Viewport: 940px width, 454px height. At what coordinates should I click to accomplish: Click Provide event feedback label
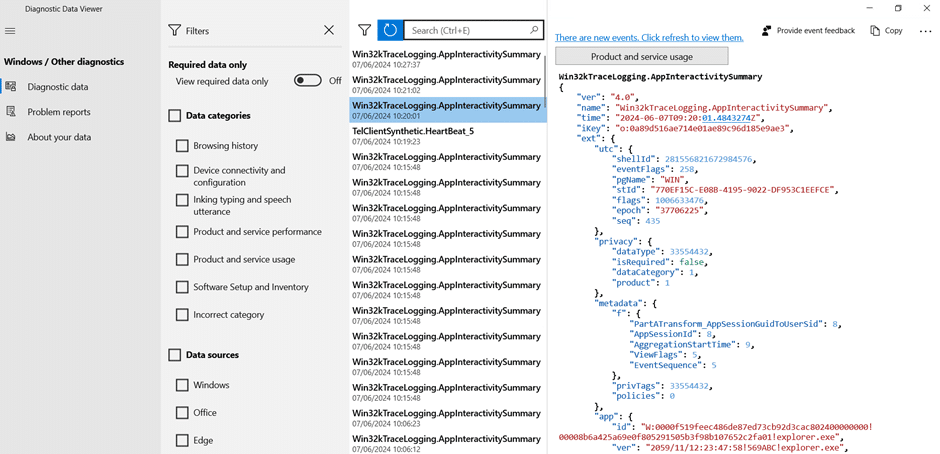pos(816,31)
